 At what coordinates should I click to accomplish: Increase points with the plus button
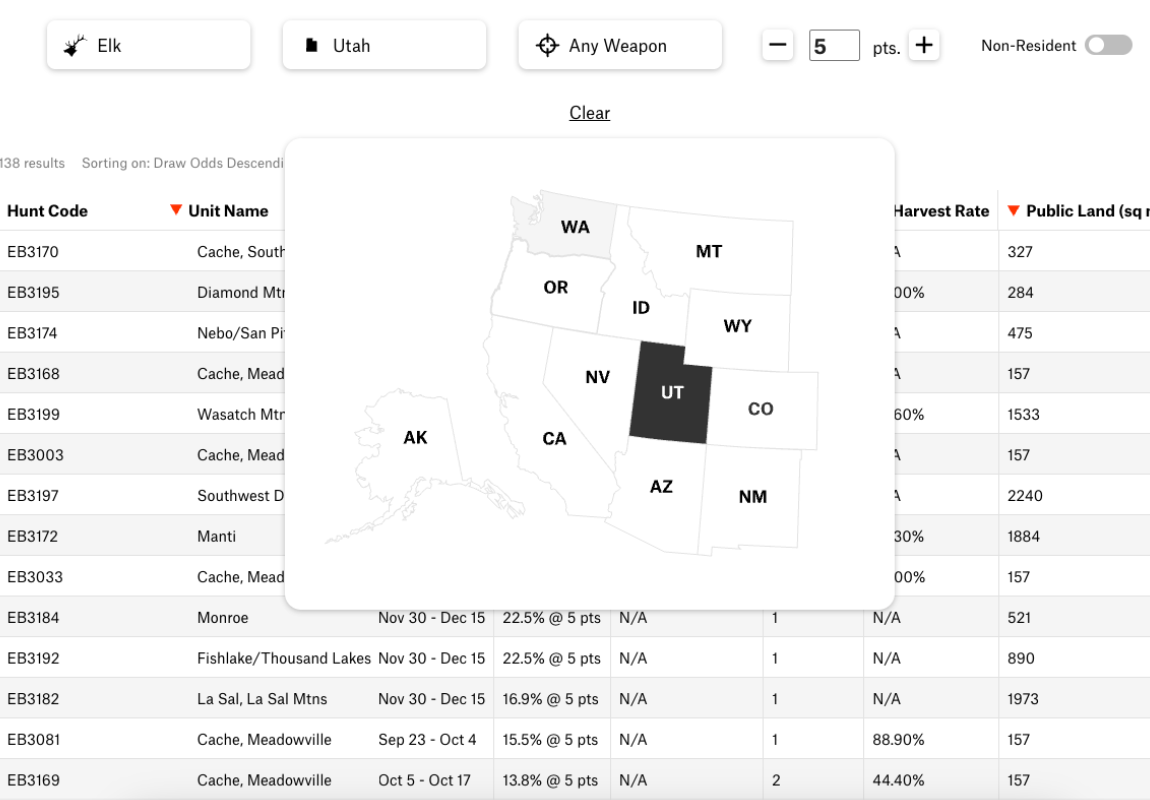tap(924, 45)
